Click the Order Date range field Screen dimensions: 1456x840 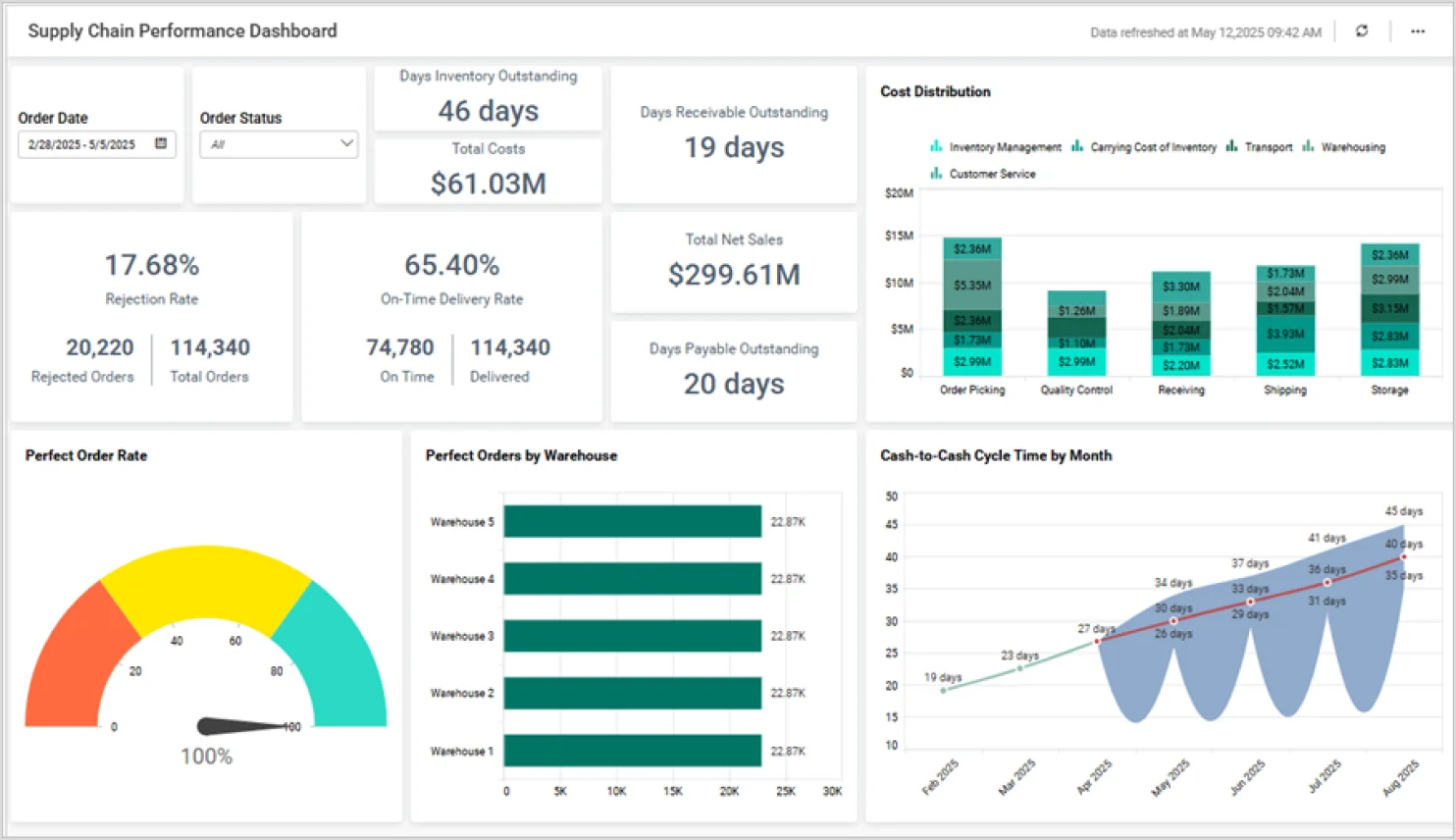pyautogui.click(x=96, y=144)
